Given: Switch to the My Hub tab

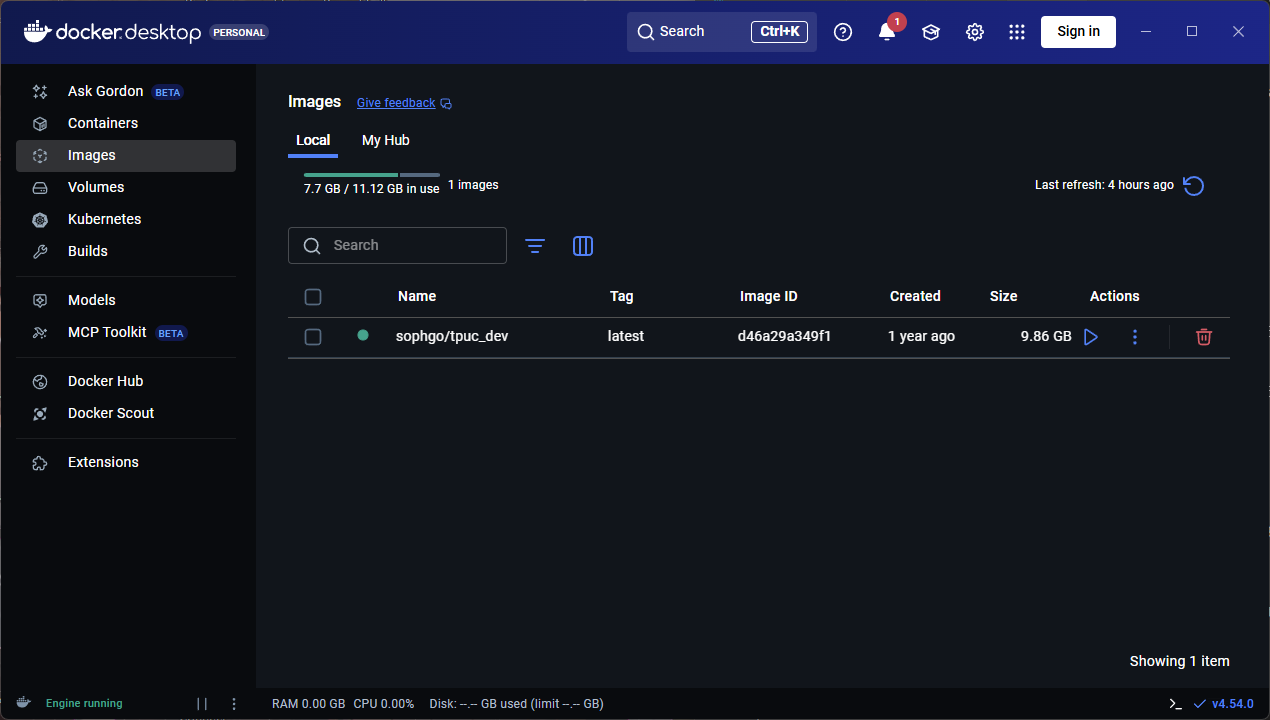Looking at the screenshot, I should click(x=386, y=140).
